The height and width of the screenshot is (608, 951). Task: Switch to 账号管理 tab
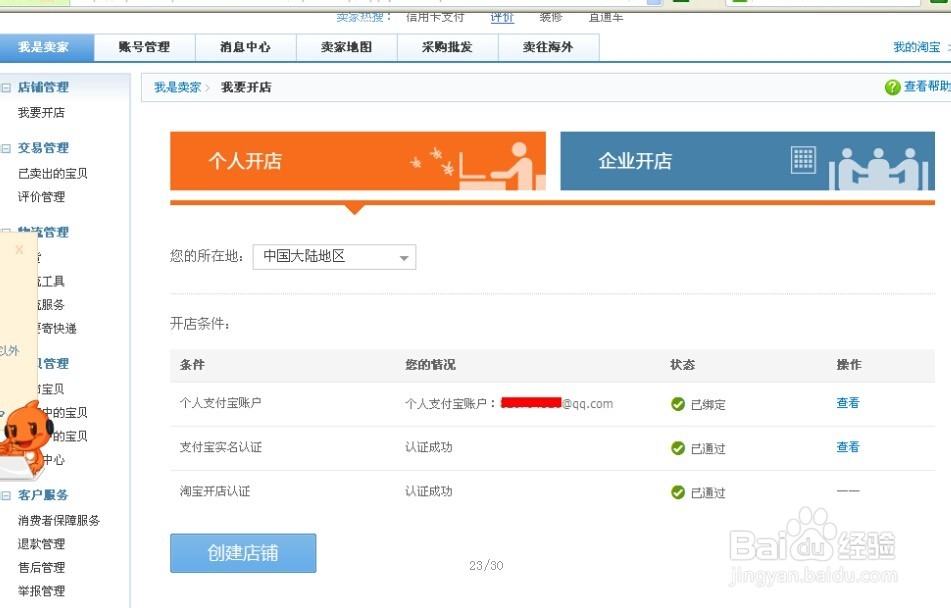144,47
